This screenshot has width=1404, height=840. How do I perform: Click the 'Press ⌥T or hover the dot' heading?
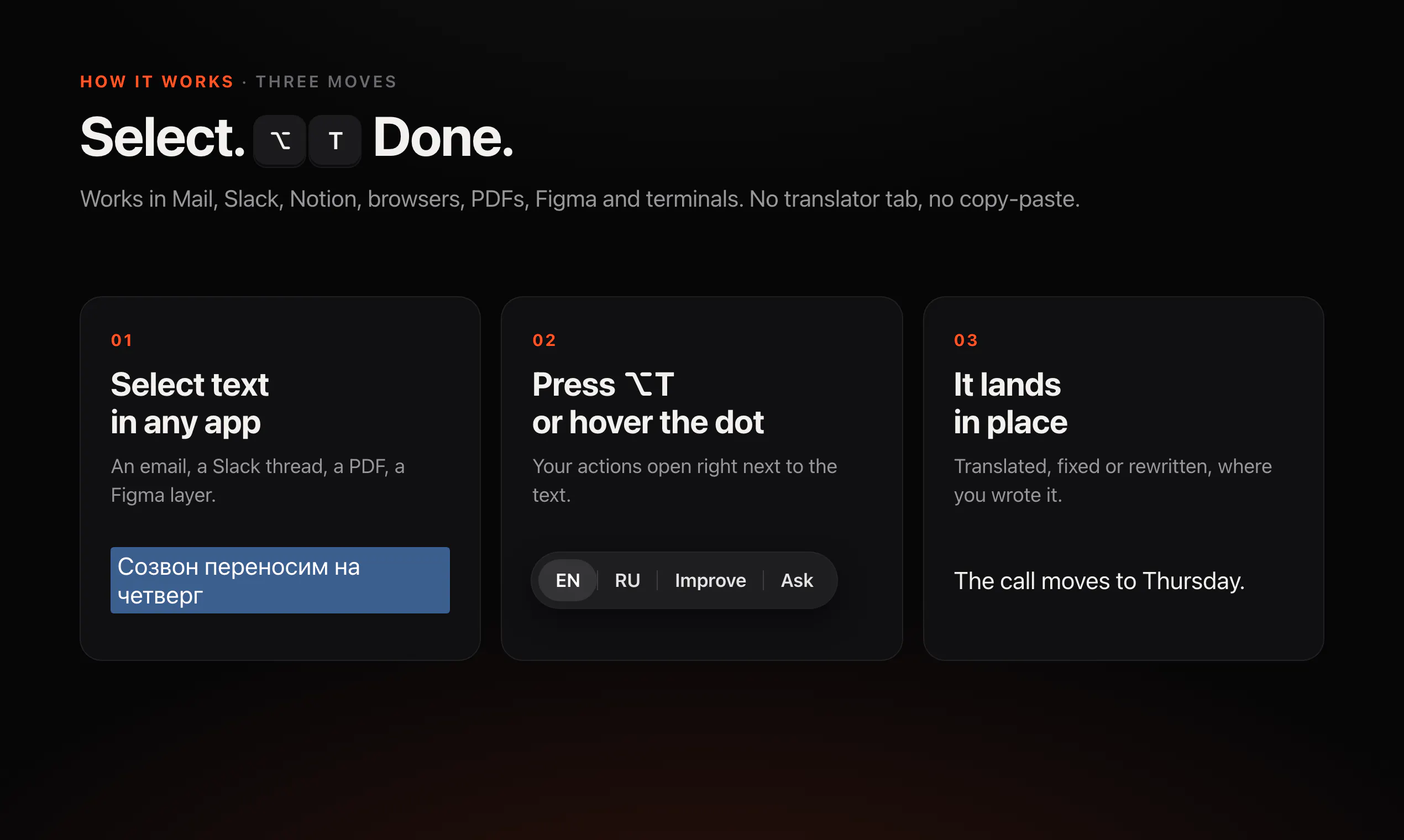click(x=648, y=403)
